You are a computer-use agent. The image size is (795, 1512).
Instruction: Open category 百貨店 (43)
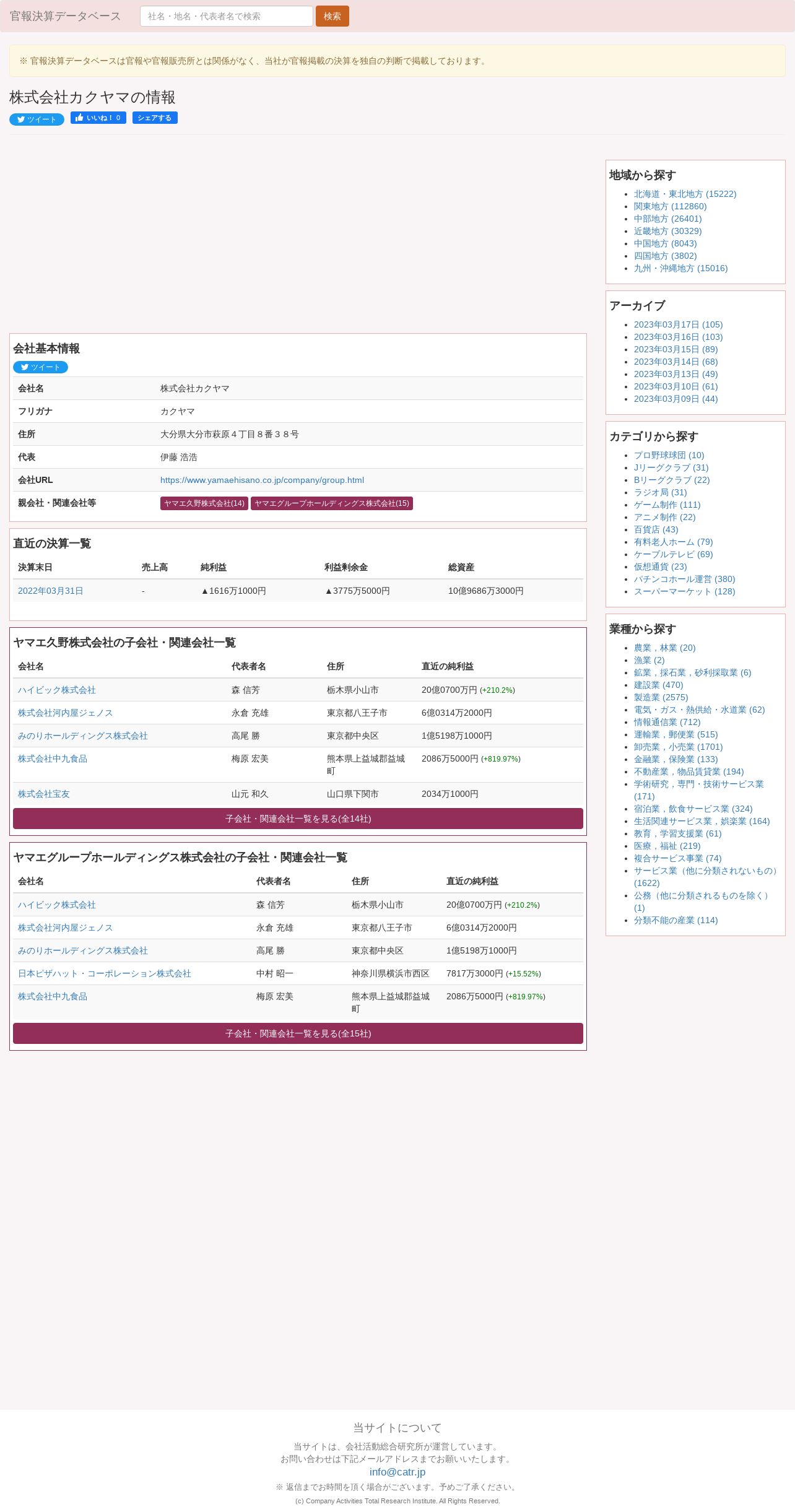click(656, 529)
